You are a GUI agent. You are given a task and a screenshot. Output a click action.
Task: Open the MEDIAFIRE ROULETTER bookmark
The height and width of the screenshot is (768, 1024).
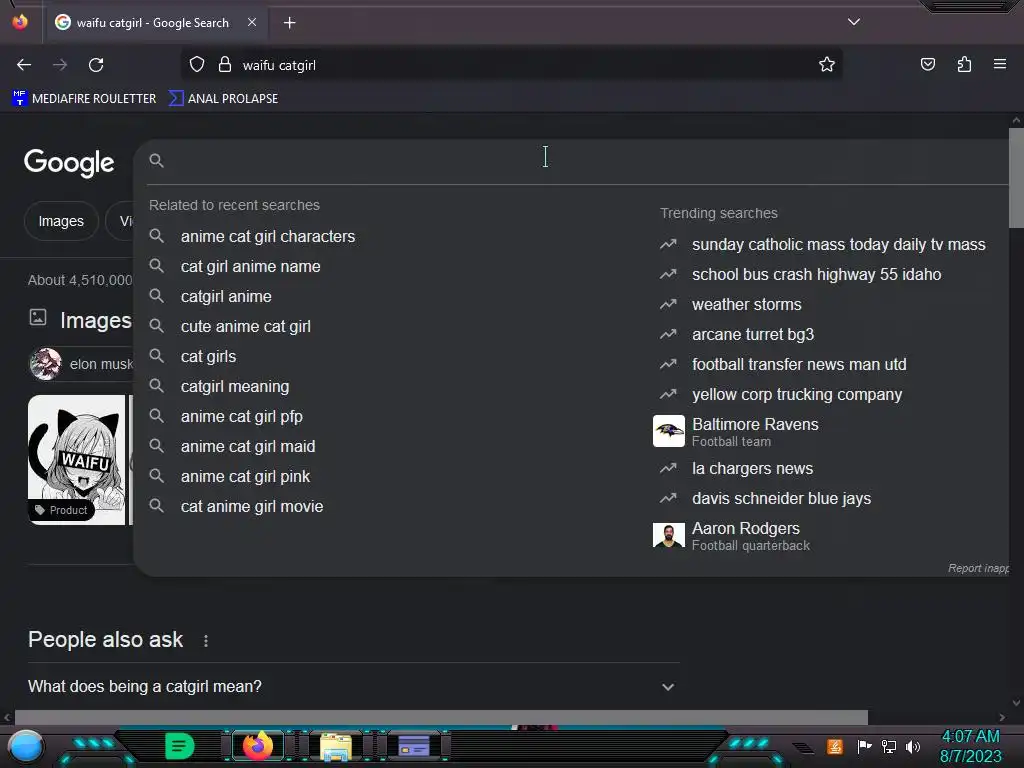click(84, 99)
